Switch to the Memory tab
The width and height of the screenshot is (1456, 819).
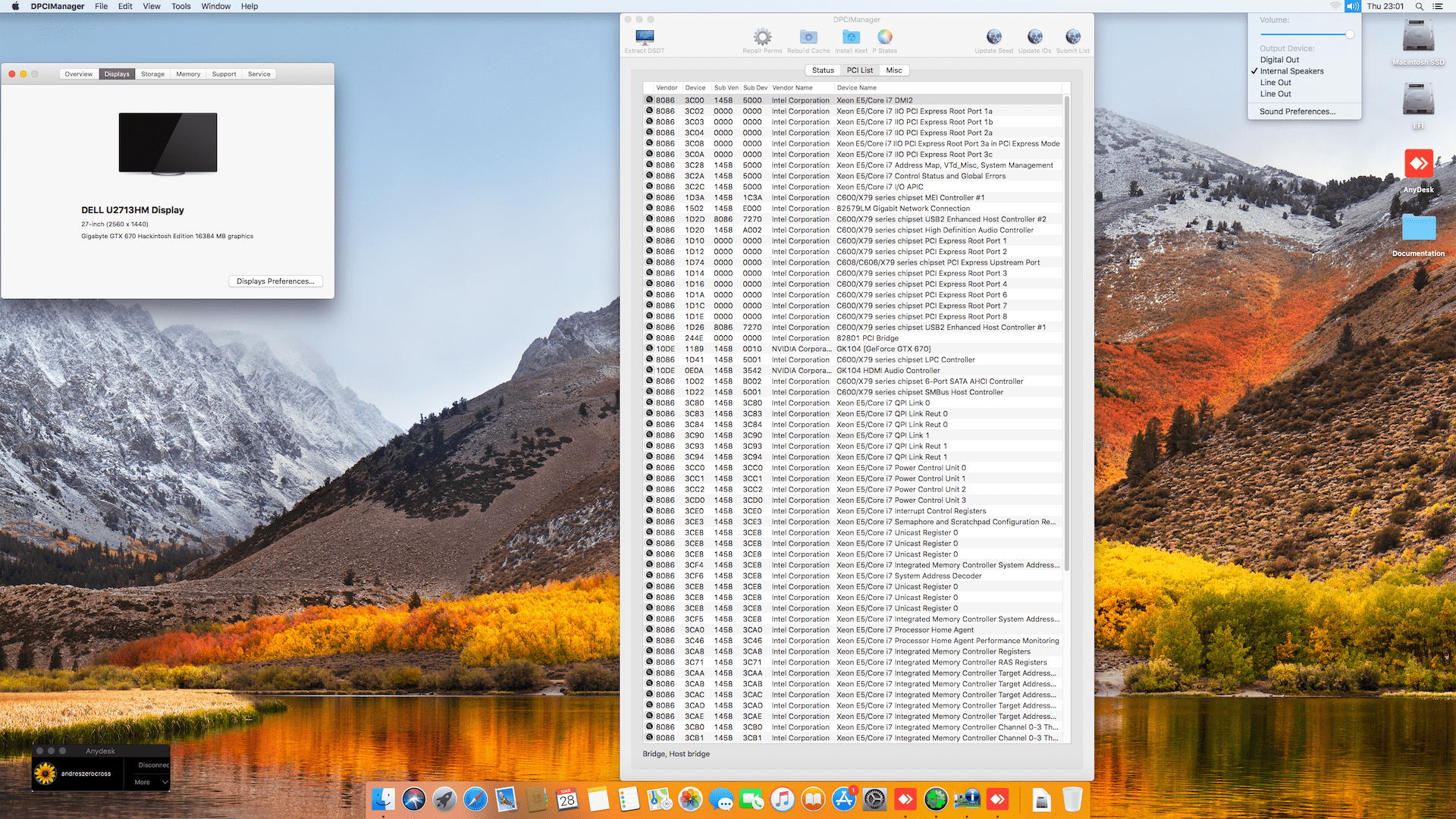point(188,74)
